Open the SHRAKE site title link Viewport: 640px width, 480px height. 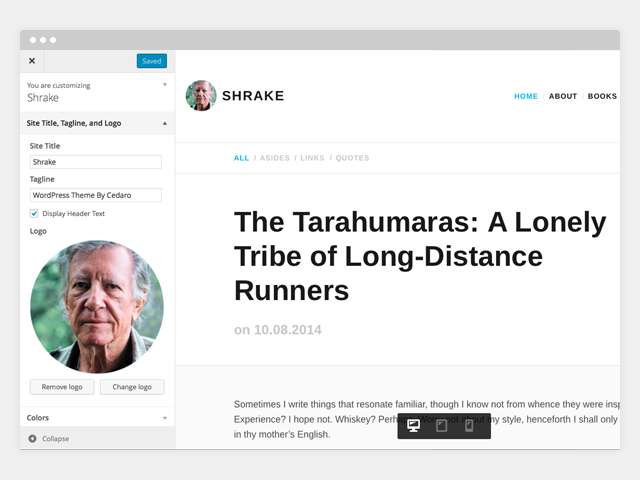coord(253,96)
